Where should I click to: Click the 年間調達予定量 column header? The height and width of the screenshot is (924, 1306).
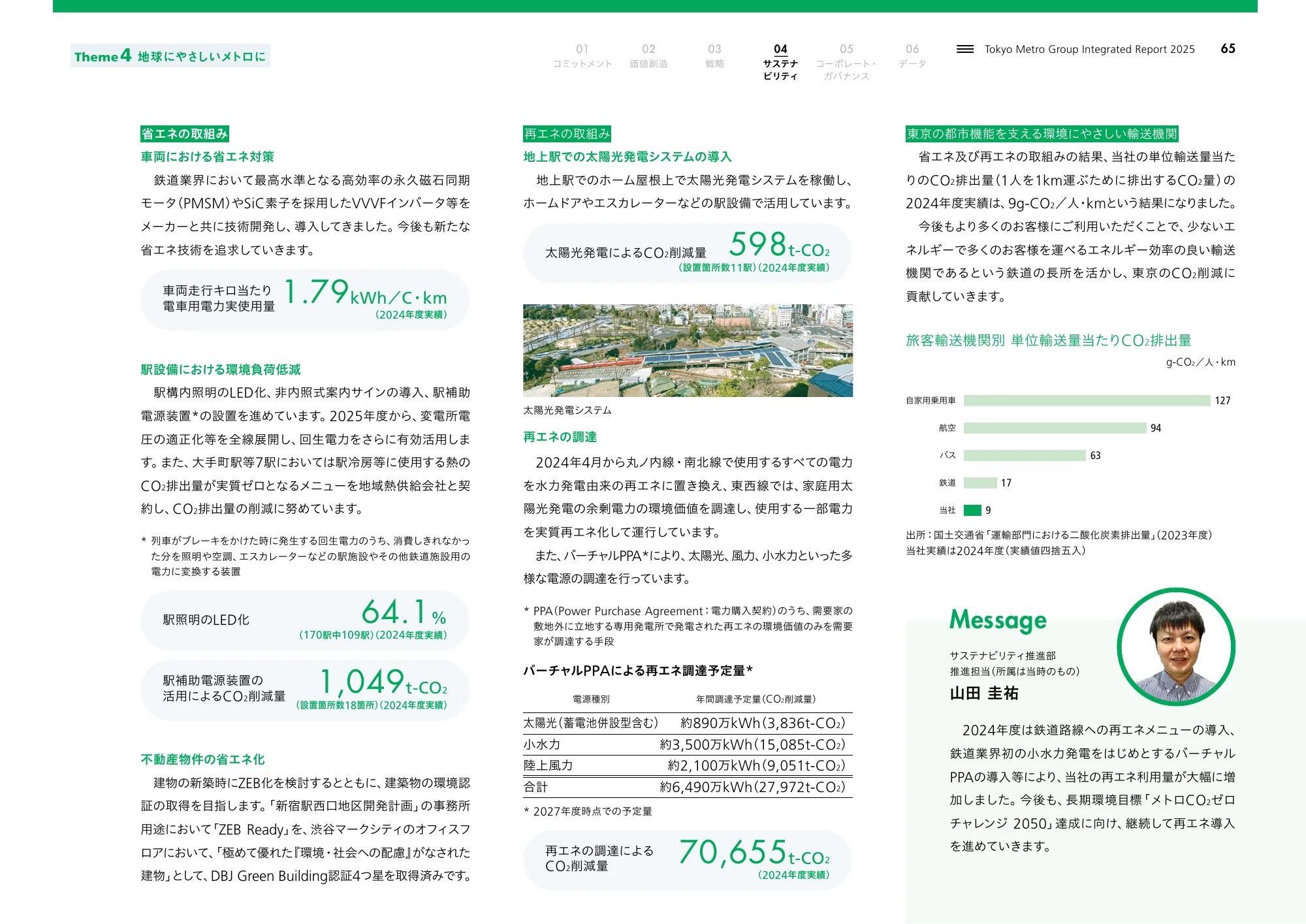[756, 699]
